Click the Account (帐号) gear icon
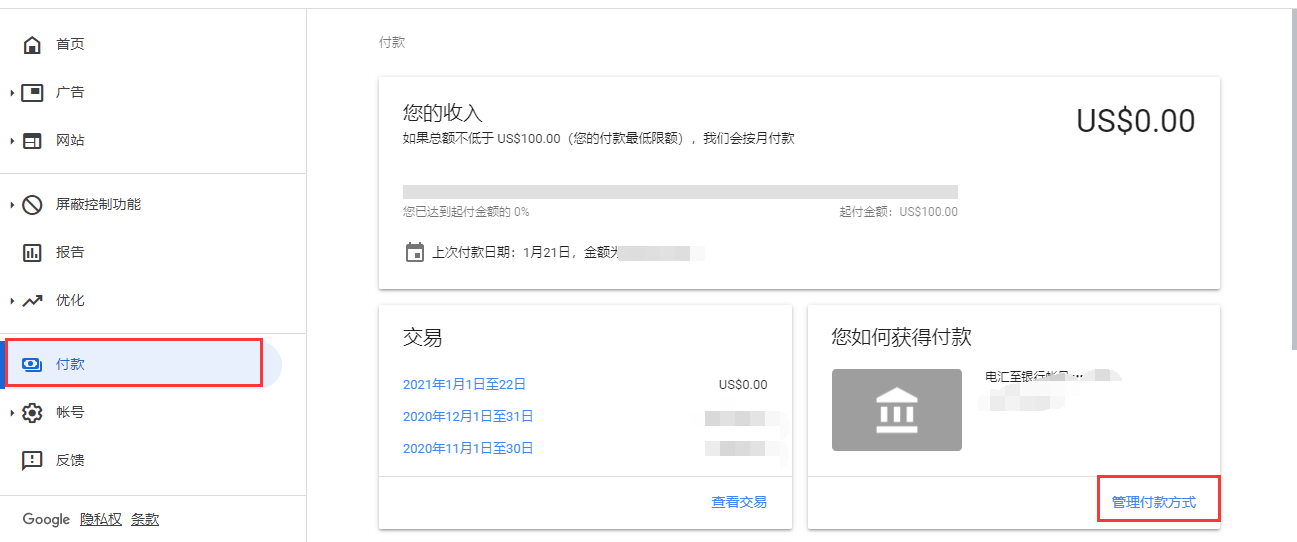Image resolution: width=1297 pixels, height=542 pixels. point(32,413)
